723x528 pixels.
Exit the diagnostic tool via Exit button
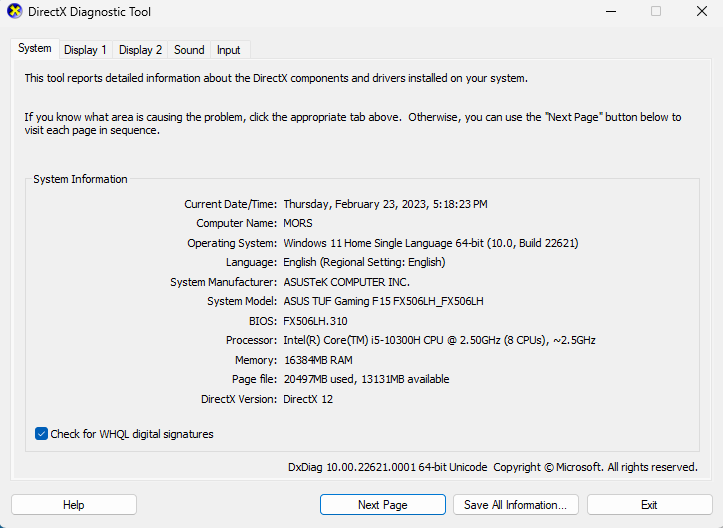pos(649,505)
